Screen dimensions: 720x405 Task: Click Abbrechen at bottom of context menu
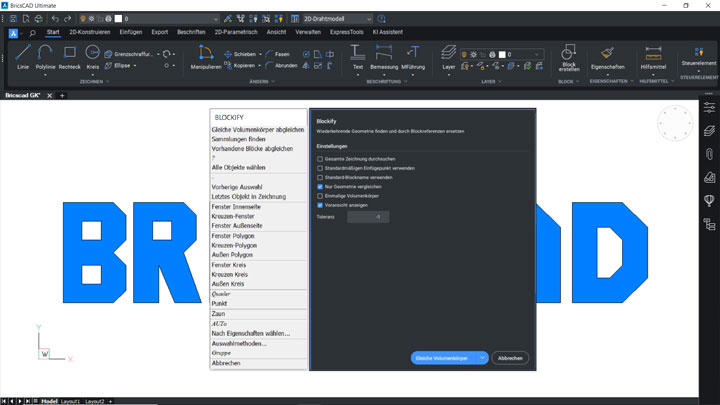tap(226, 363)
